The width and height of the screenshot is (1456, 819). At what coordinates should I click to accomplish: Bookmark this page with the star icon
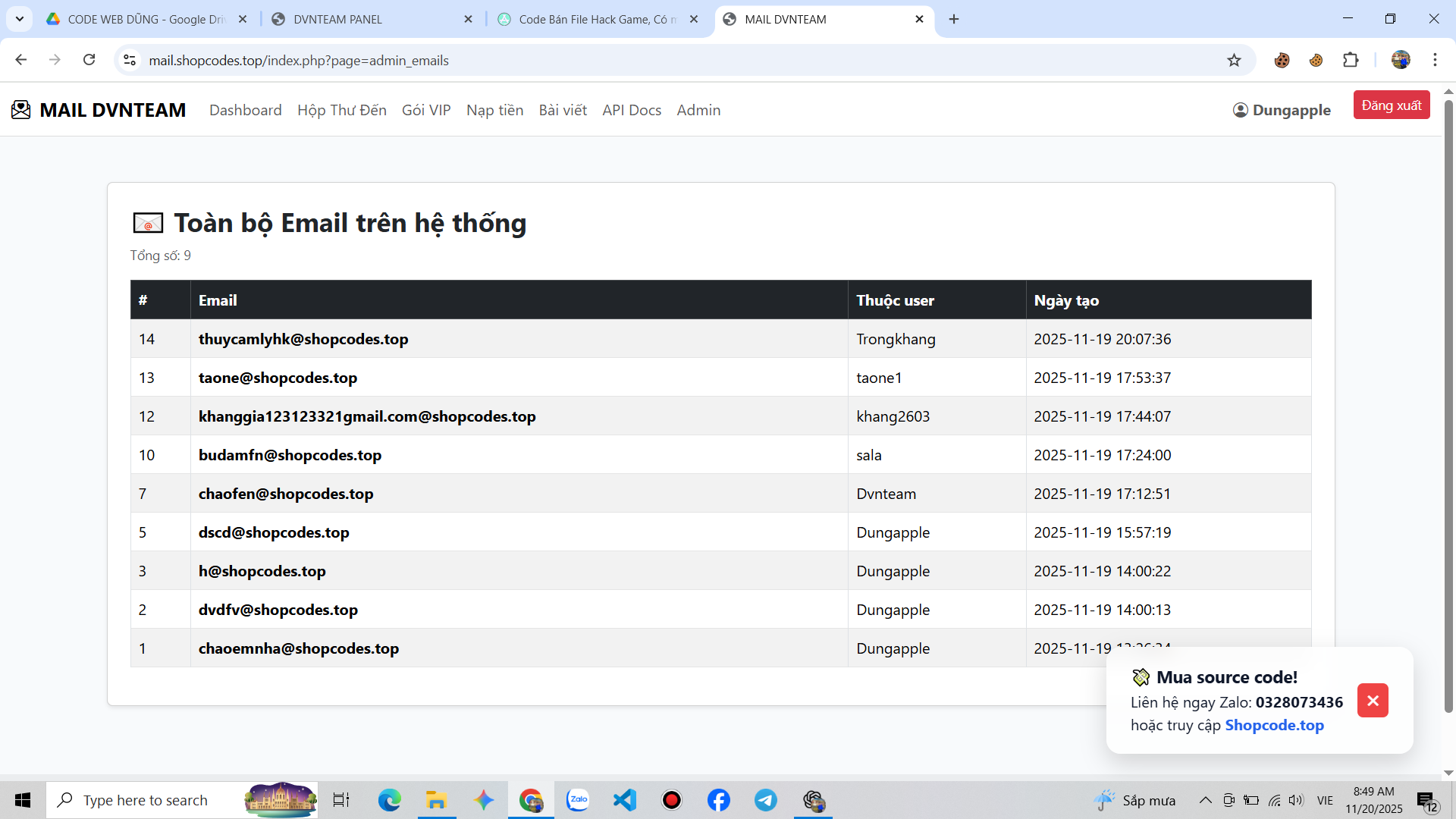pos(1234,60)
